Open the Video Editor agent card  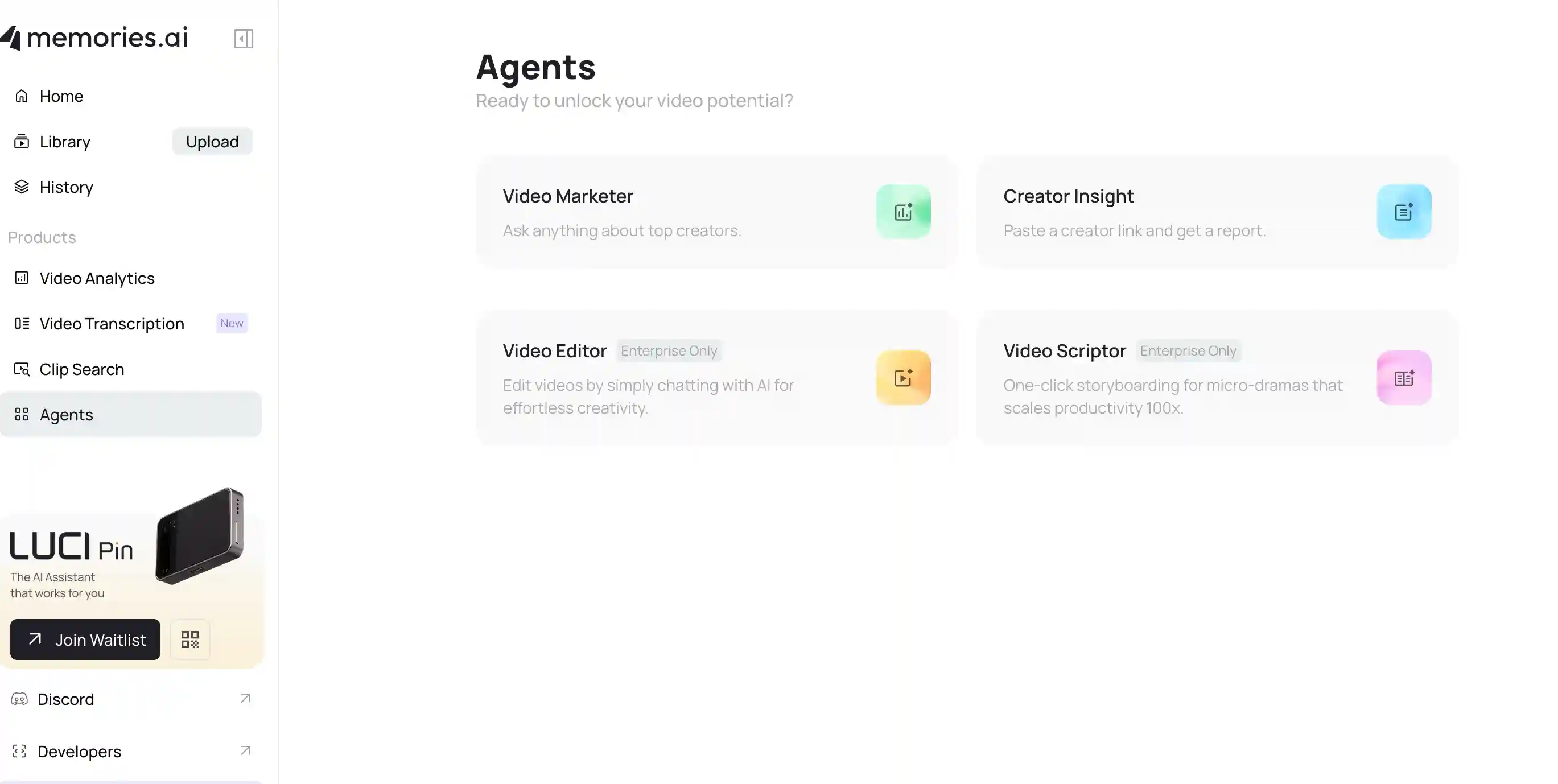tap(717, 378)
